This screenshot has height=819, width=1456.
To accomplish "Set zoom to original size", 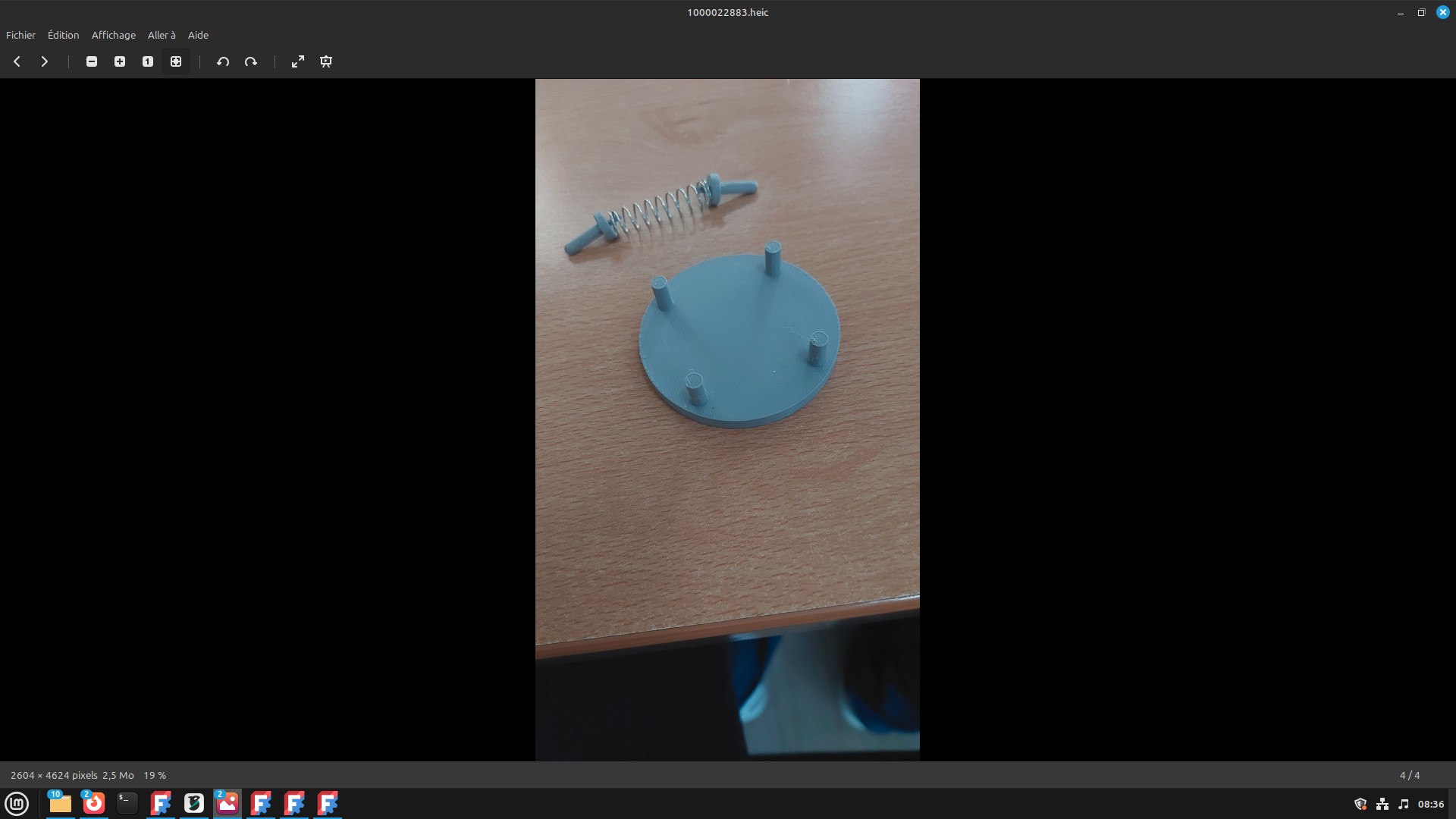I will point(148,61).
